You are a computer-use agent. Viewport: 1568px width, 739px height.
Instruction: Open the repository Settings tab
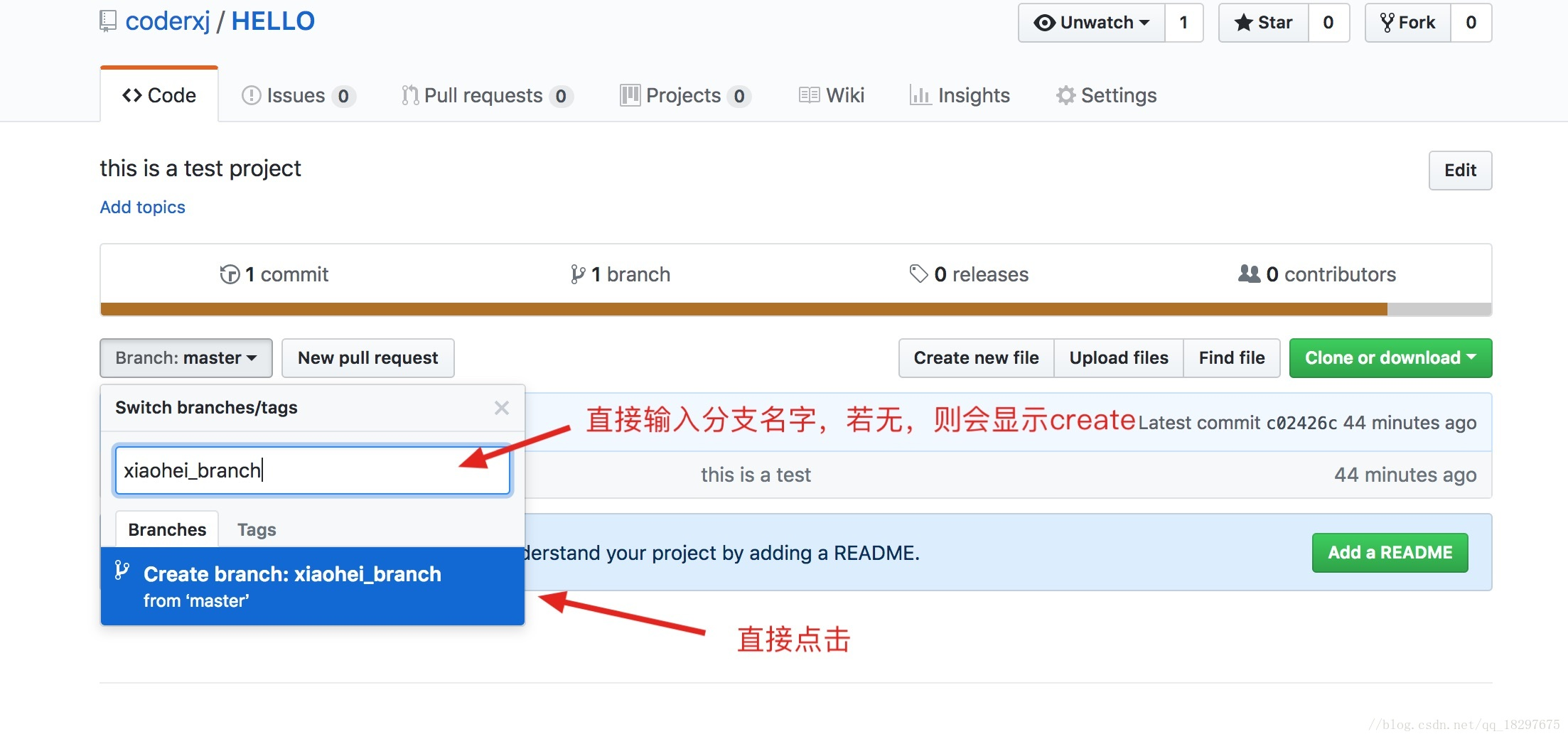point(1106,95)
